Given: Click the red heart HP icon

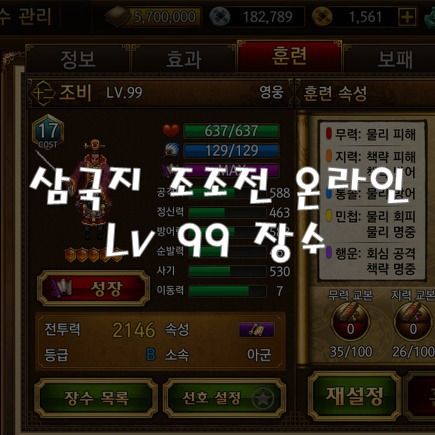Looking at the screenshot, I should [172, 130].
